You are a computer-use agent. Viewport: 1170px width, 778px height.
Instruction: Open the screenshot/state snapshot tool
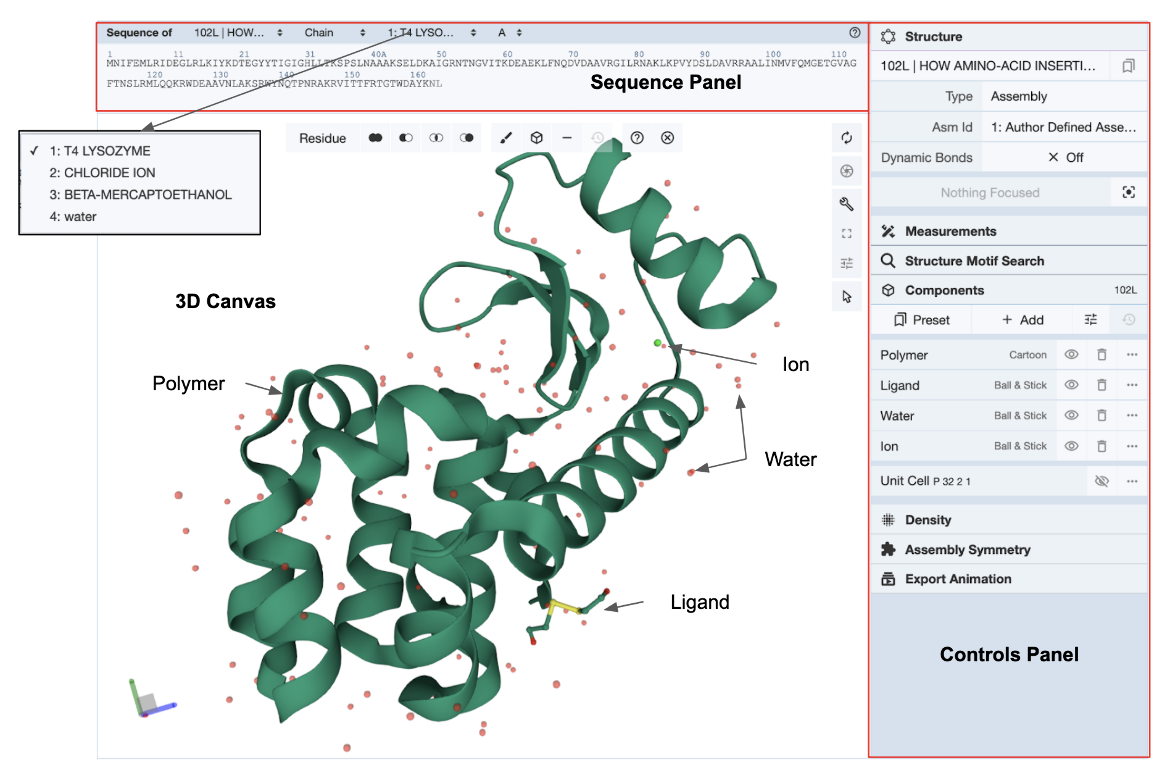[x=847, y=171]
